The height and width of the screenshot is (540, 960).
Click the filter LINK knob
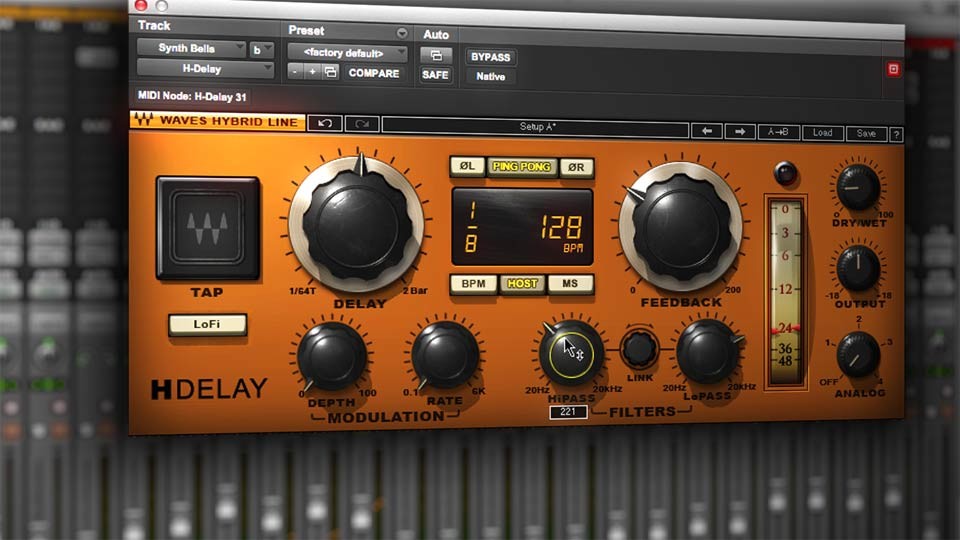639,348
